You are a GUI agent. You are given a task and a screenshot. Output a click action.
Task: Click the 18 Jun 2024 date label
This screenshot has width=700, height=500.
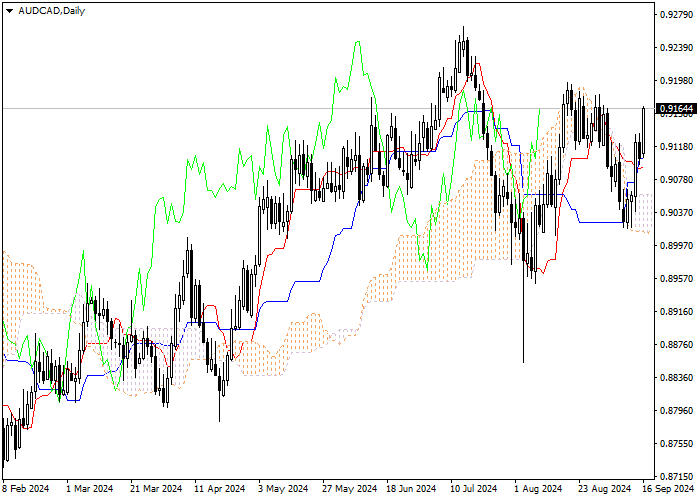tap(411, 489)
